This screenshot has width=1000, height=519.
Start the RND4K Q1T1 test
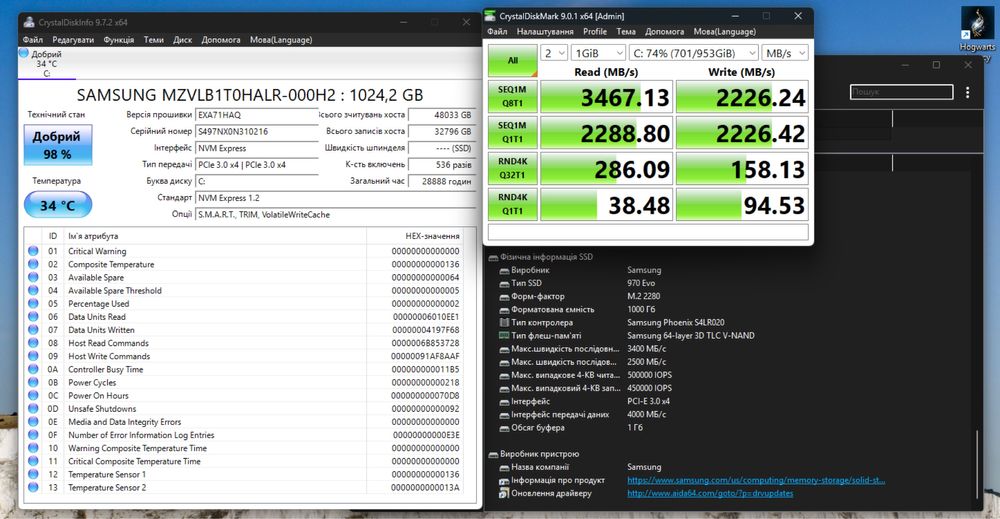[513, 204]
